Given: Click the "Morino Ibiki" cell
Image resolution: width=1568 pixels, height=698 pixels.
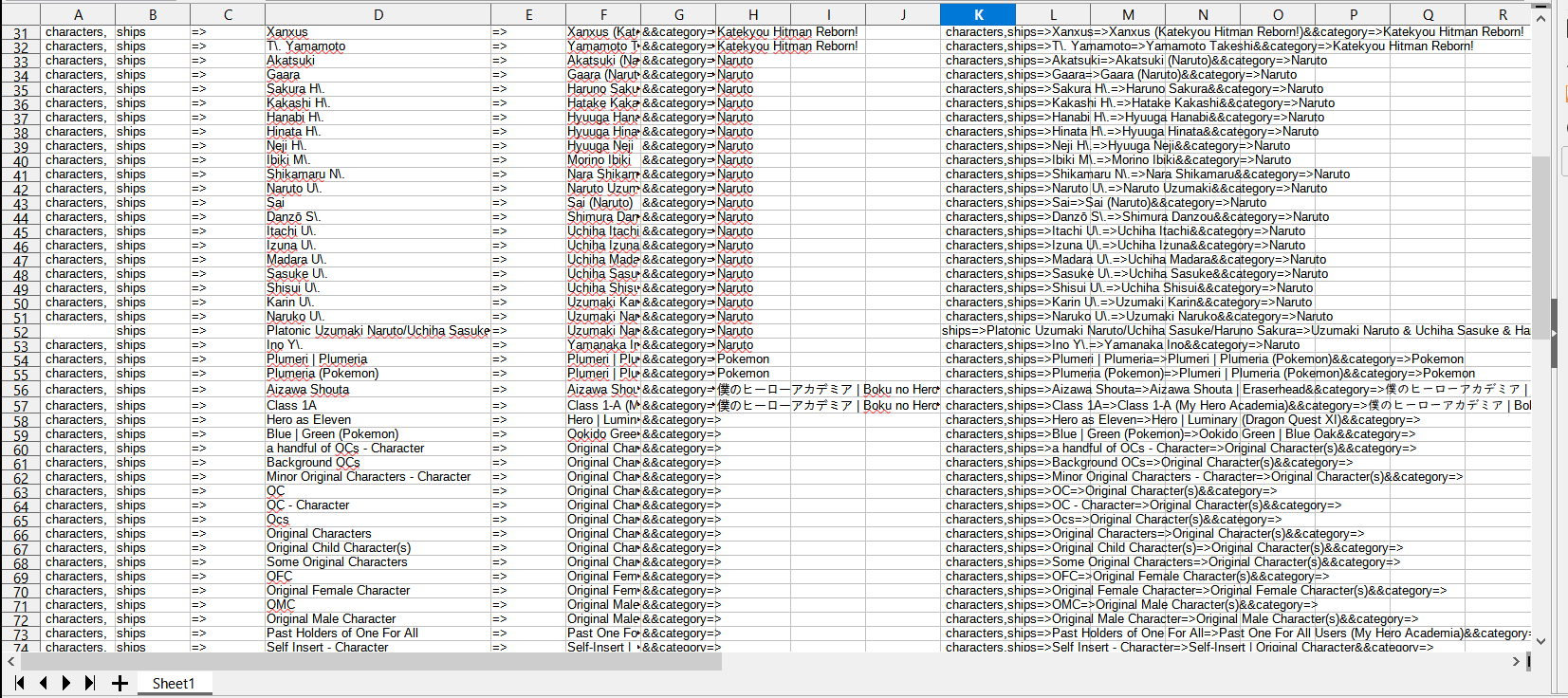Looking at the screenshot, I should click(603, 160).
